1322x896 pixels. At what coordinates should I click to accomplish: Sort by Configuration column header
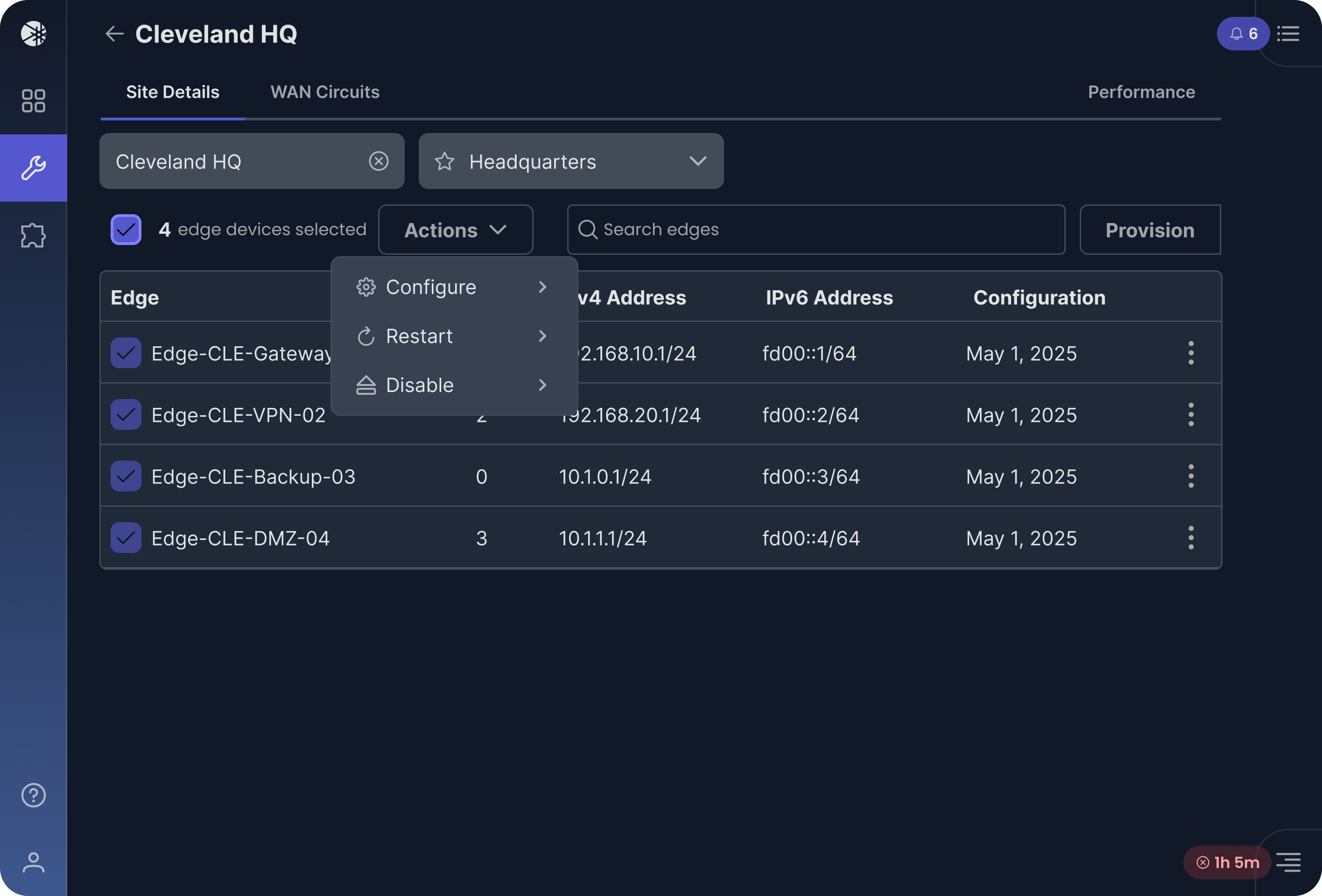[1039, 297]
